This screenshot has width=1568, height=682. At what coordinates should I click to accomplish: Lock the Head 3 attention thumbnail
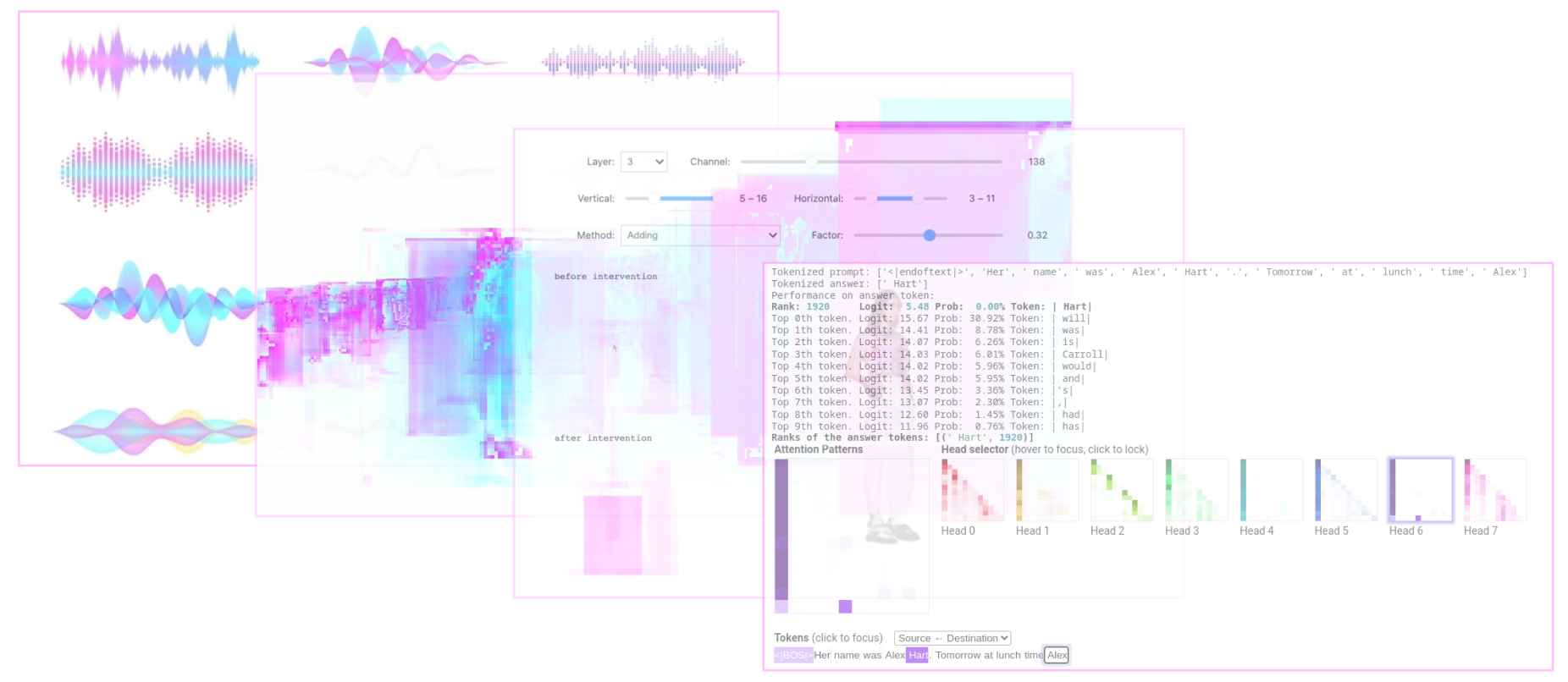pyautogui.click(x=1196, y=490)
